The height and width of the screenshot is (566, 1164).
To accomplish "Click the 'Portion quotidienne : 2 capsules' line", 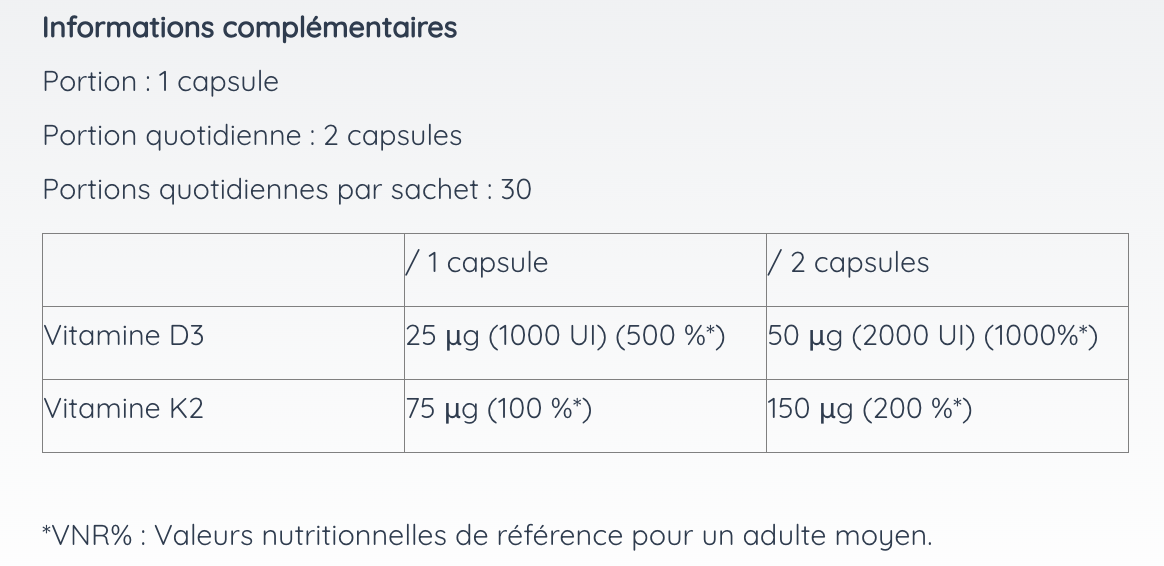I will pos(252,136).
